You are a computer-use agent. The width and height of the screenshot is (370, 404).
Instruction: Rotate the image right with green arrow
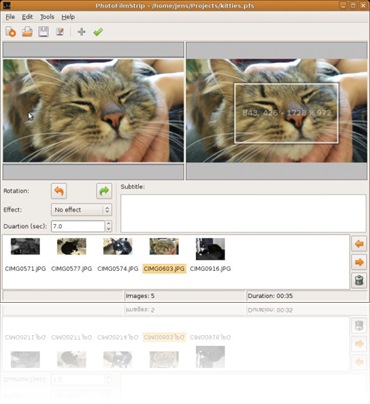pos(104,191)
